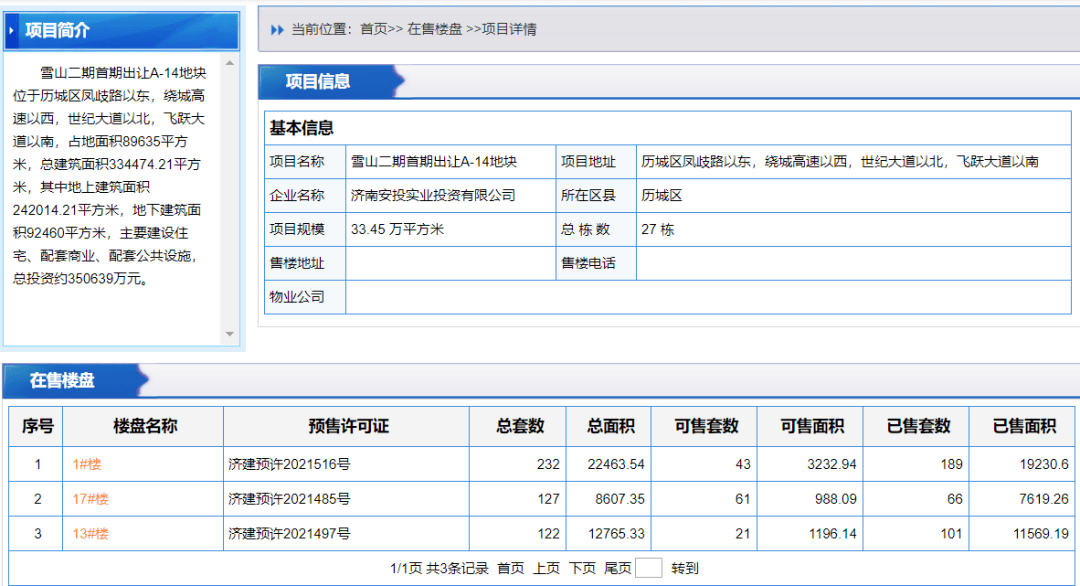Click sold units value 189

pyautogui.click(x=951, y=464)
